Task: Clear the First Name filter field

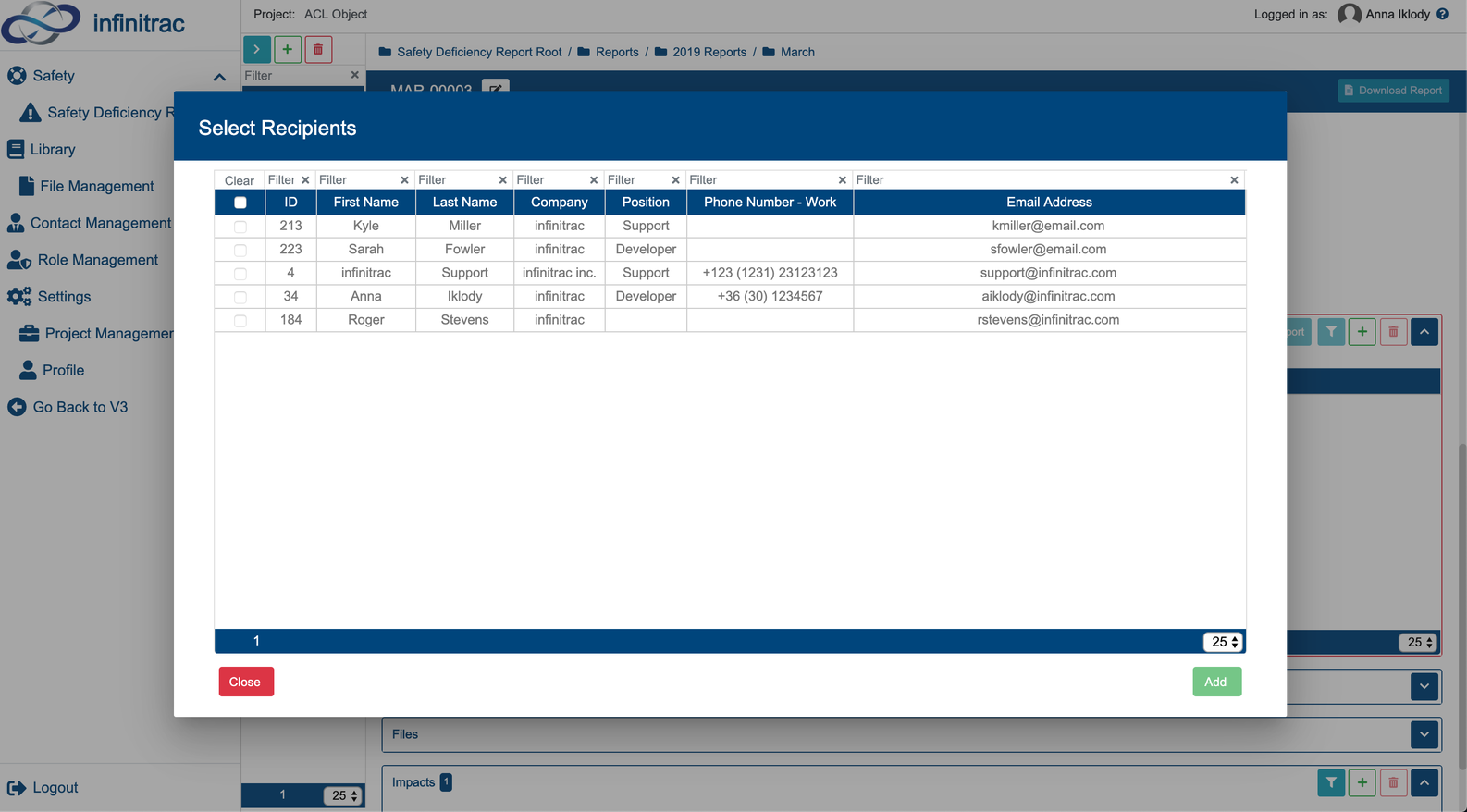Action: coord(404,180)
